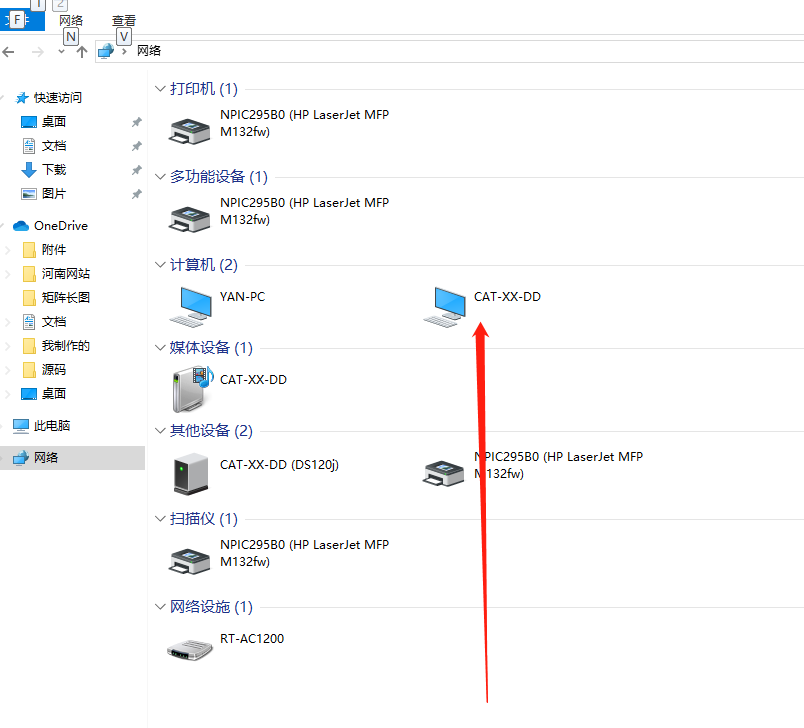Open the 文件 ribbon tab
Screen dimensions: 804x728
(22, 21)
